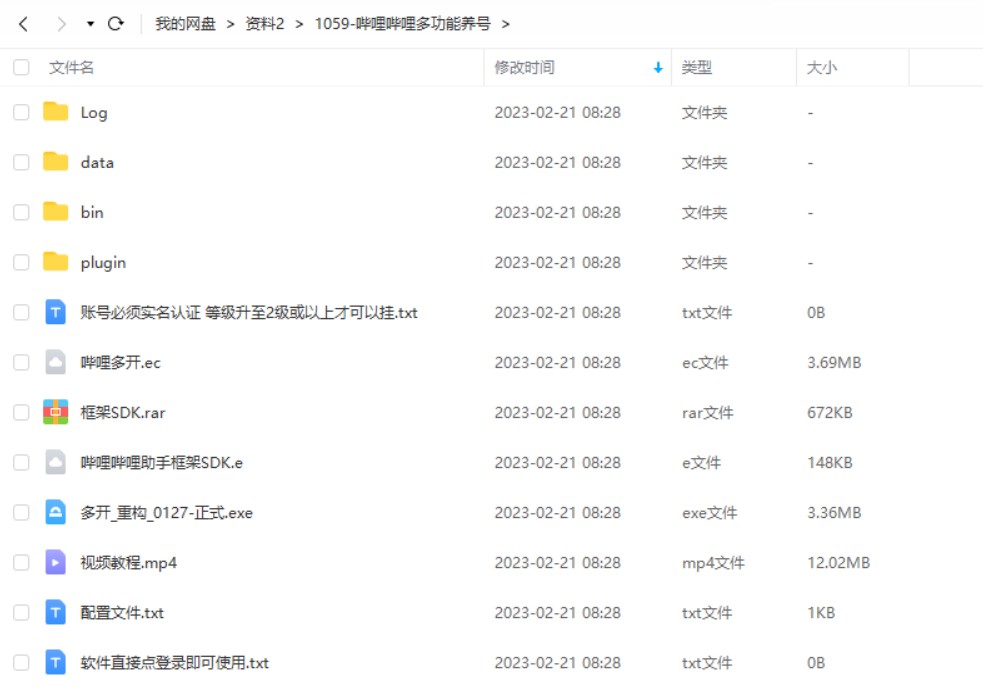The image size is (983, 687).
Task: Click the gray icon of 哔哩多开.ec
Action: pyautogui.click(x=55, y=362)
